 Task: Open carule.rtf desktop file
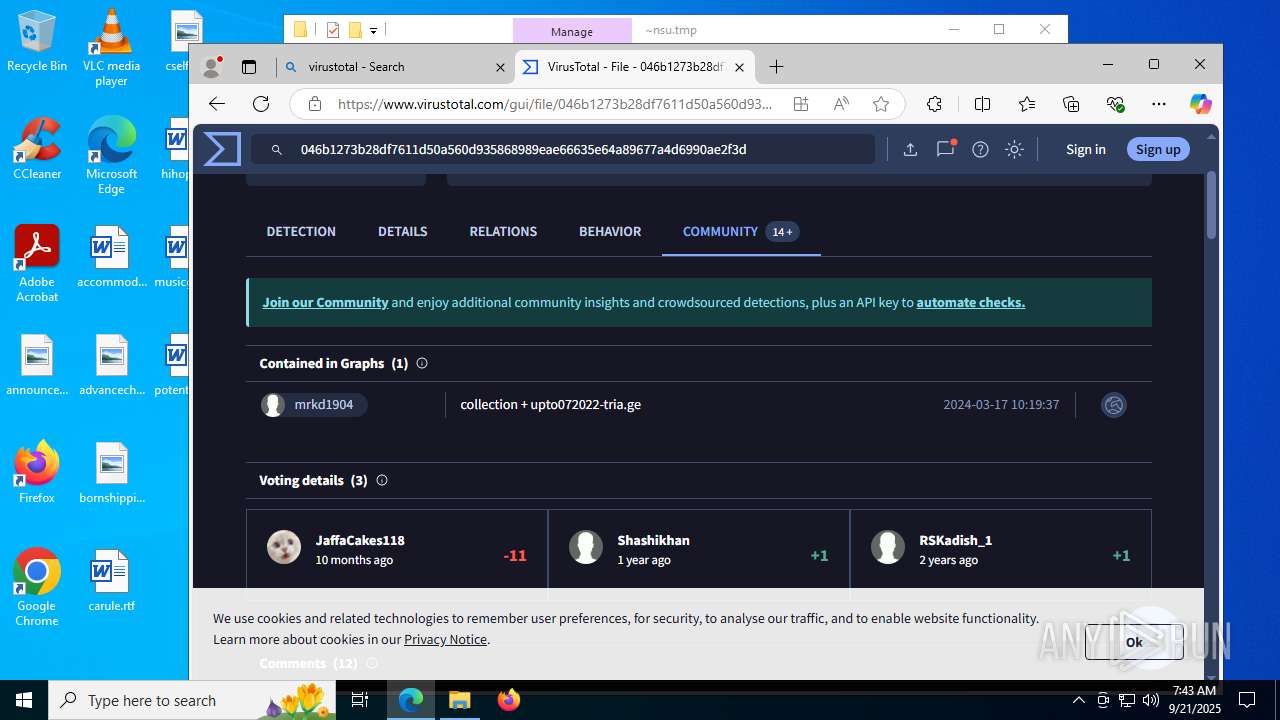[x=111, y=580]
